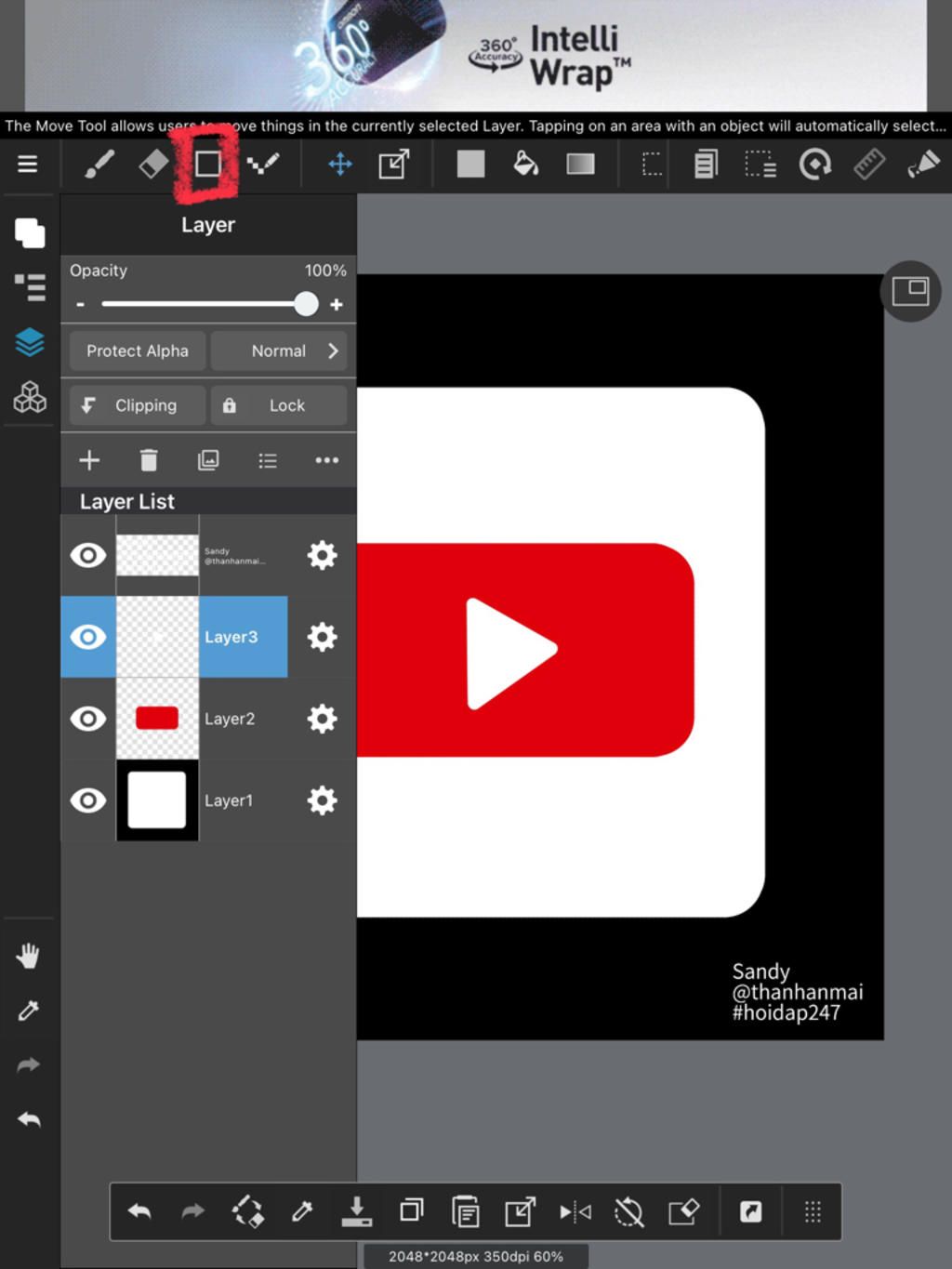This screenshot has width=952, height=1269.
Task: Select the Eyedropper pen tool in top toolbar
Action: [923, 165]
